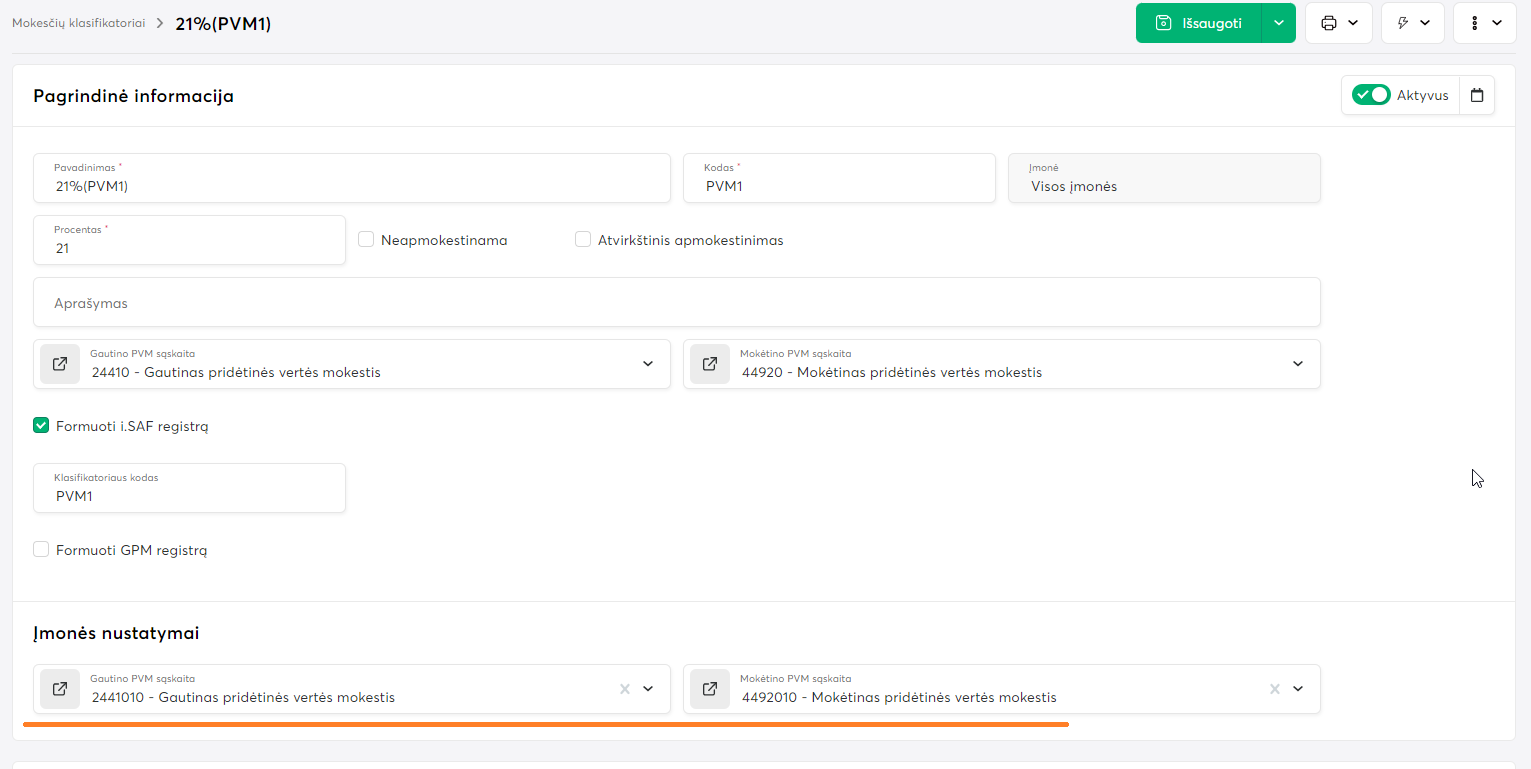Open linked Gautino PVM sąskaita 24410 account

[60, 364]
